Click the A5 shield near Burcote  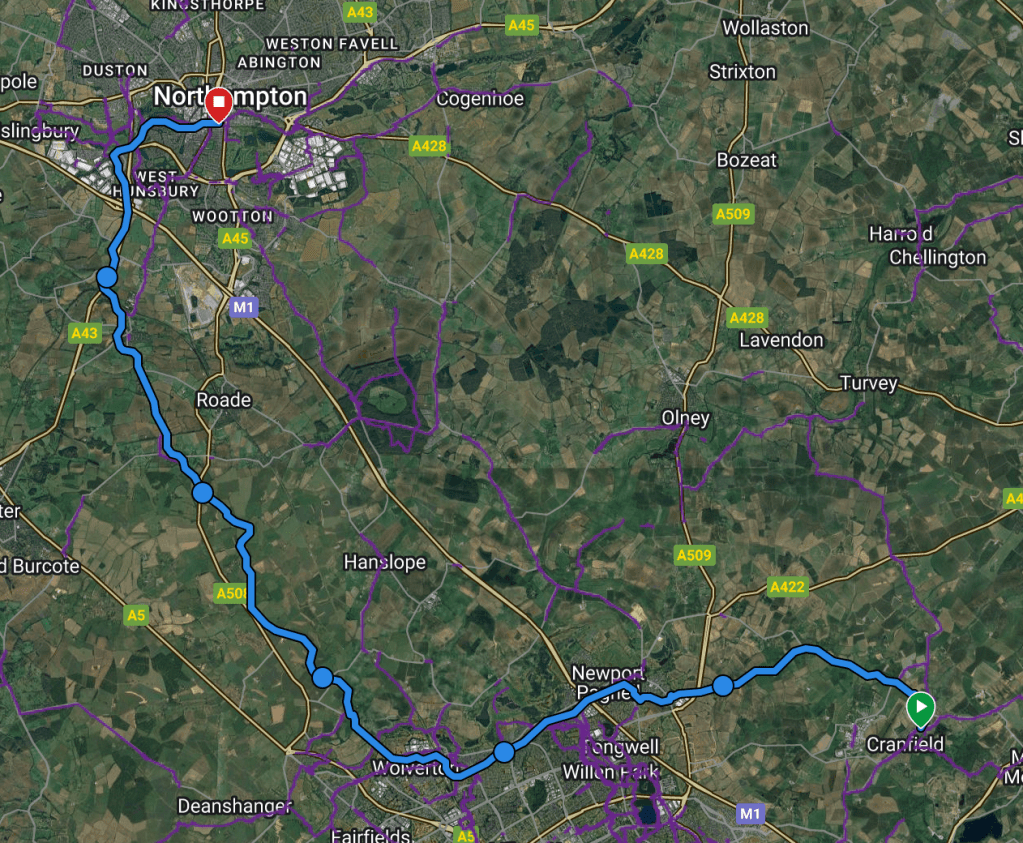pyautogui.click(x=136, y=615)
